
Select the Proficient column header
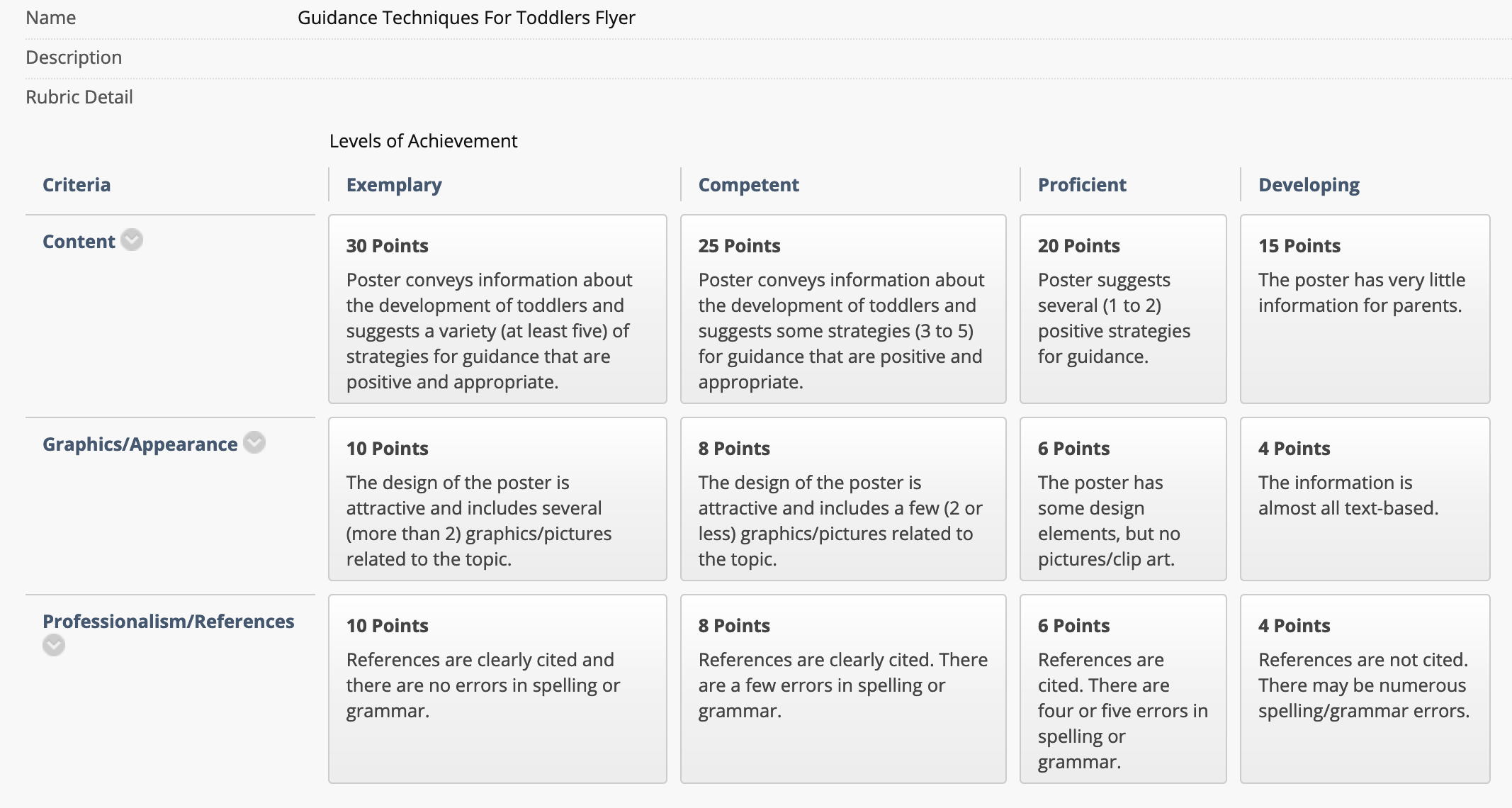pos(1082,185)
